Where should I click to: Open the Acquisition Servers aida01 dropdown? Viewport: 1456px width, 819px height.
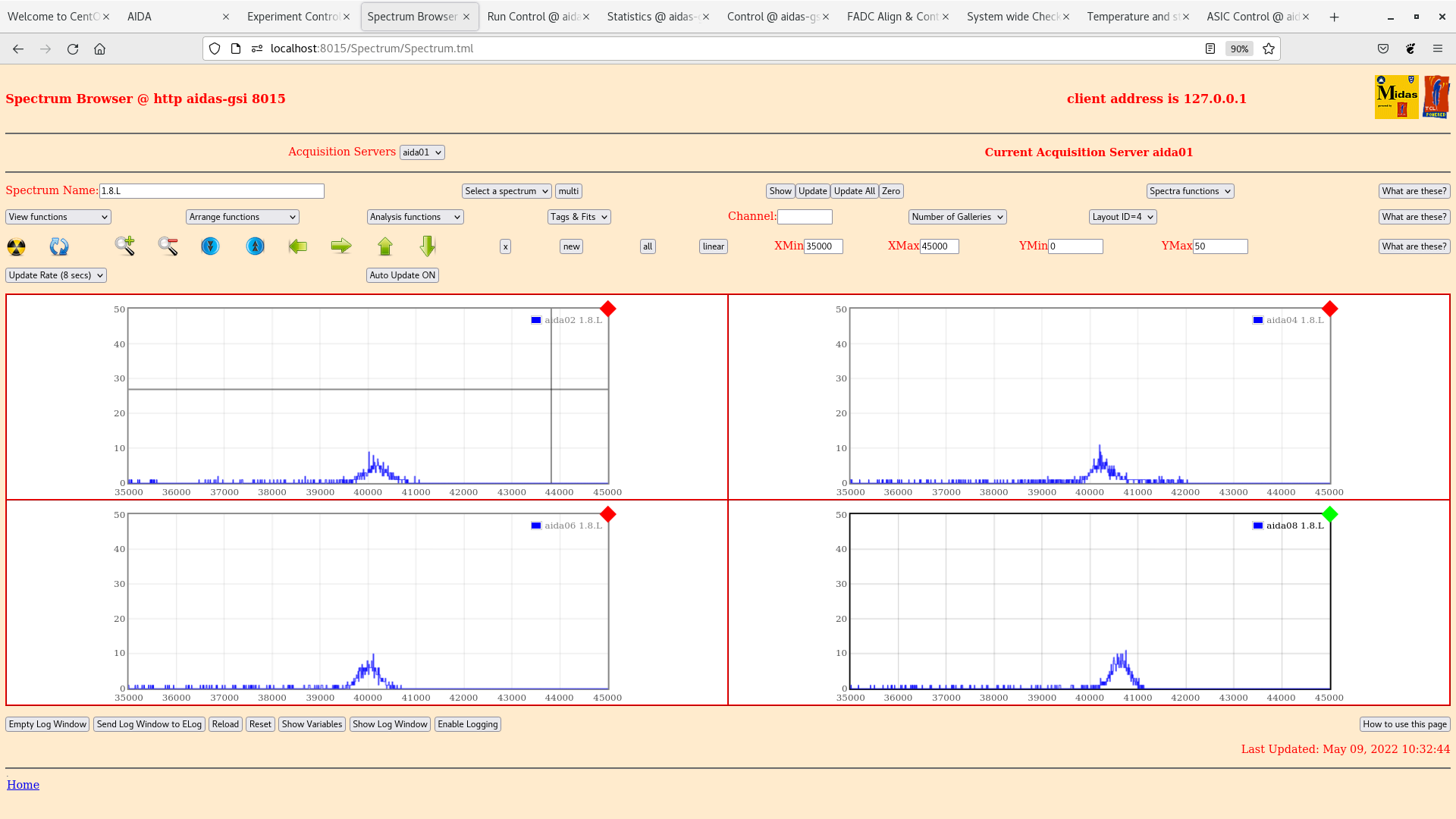pos(422,152)
